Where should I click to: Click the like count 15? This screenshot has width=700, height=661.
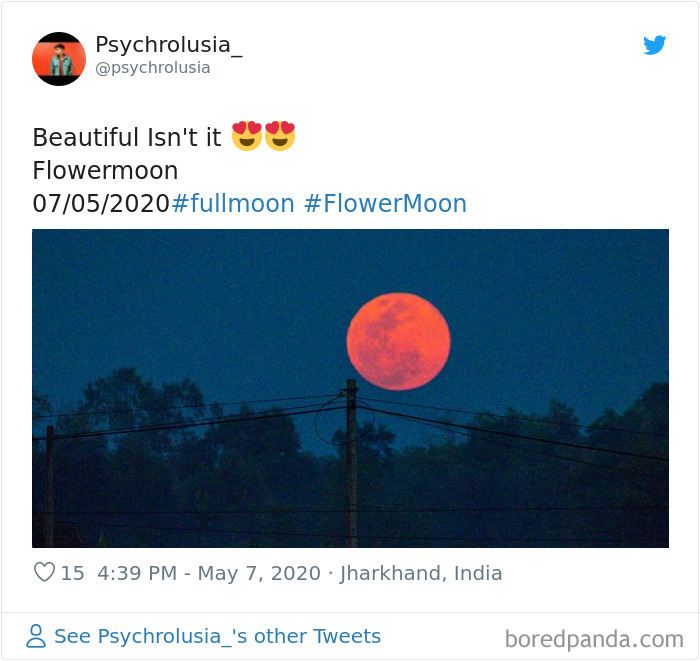pos(72,573)
